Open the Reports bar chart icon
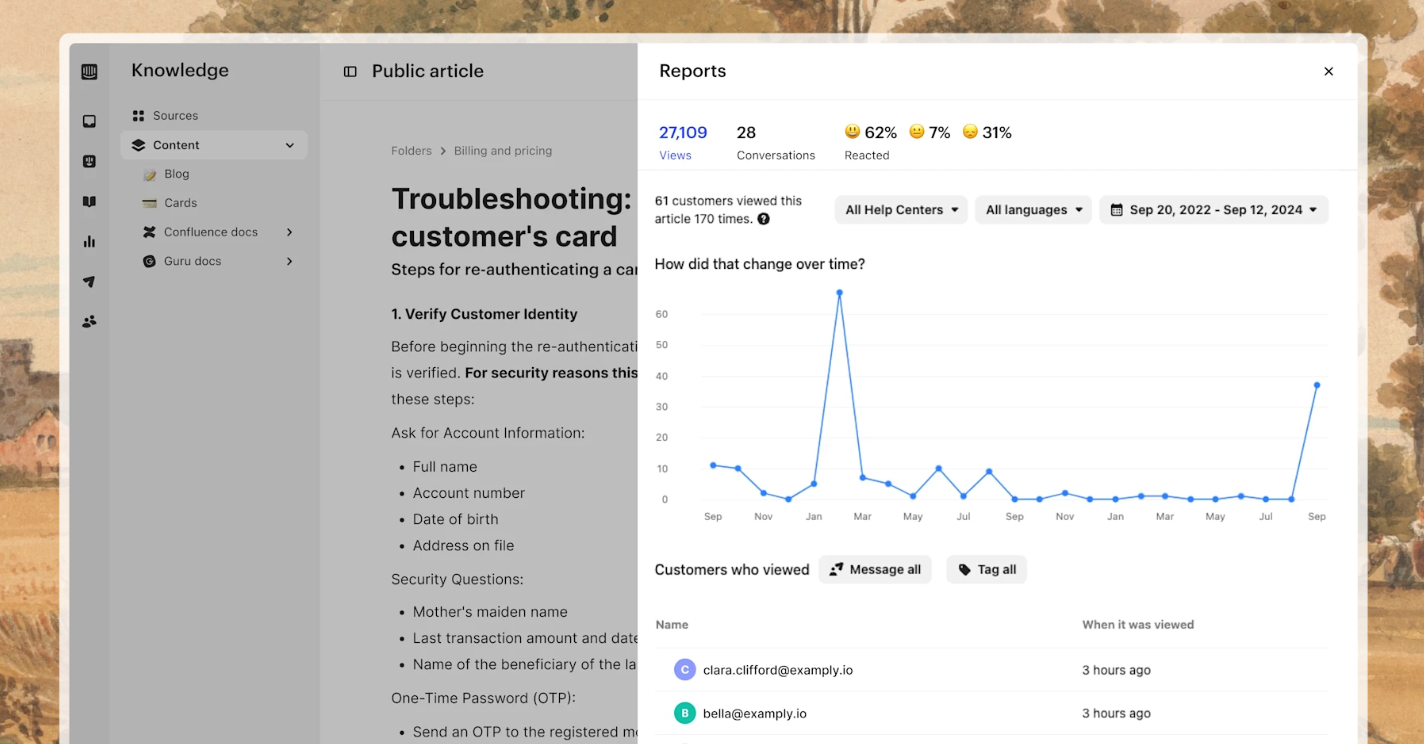Image resolution: width=1424 pixels, height=744 pixels. [x=89, y=241]
